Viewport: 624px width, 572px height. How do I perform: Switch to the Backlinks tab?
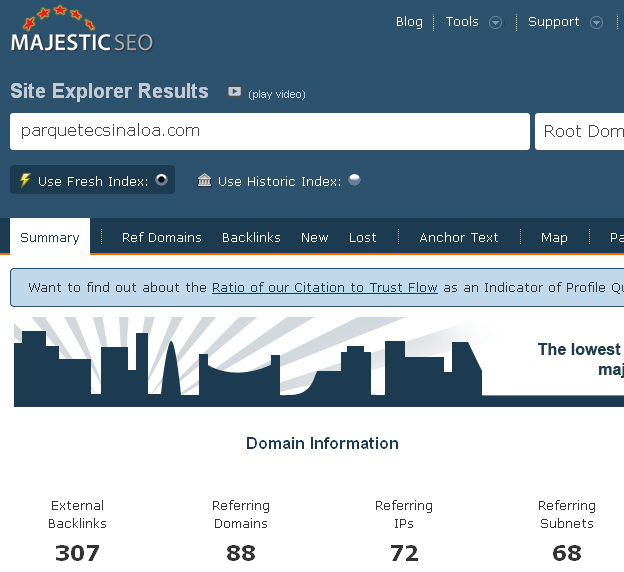click(251, 237)
